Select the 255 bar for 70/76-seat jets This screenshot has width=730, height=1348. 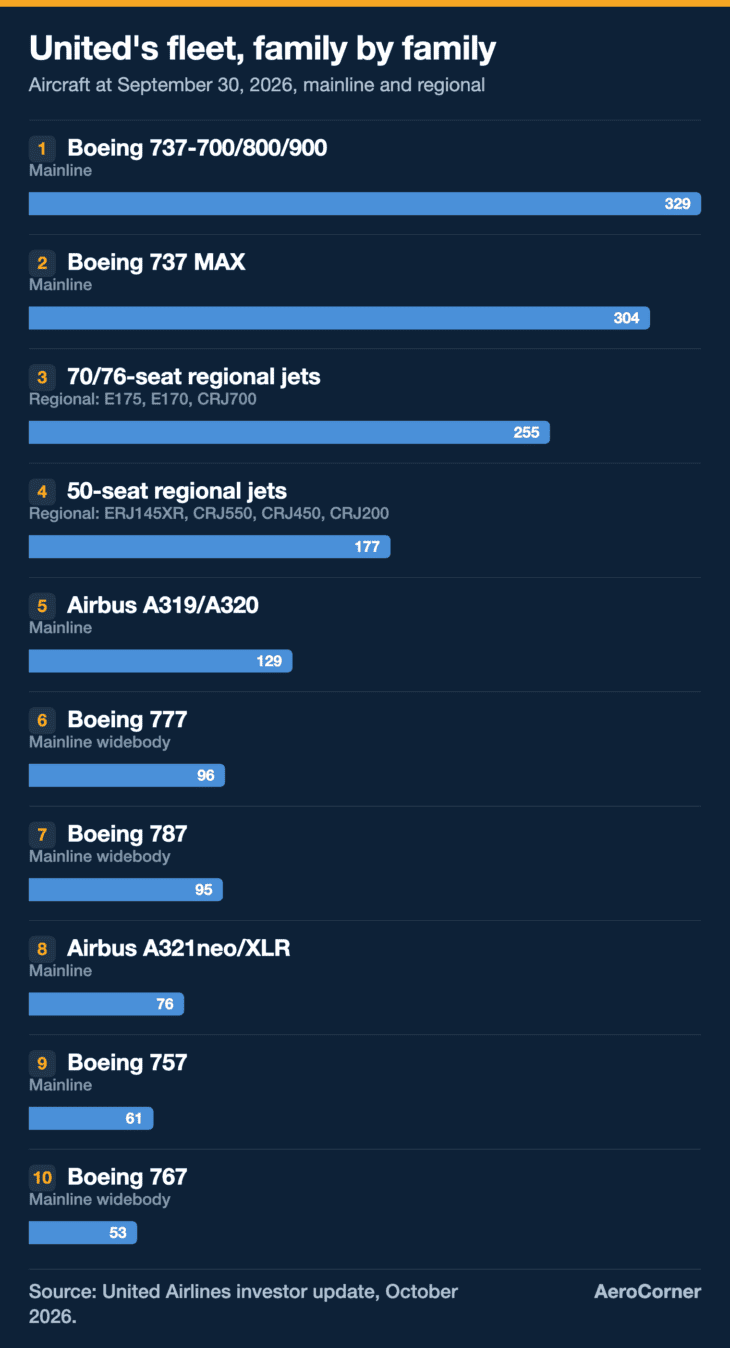289,432
